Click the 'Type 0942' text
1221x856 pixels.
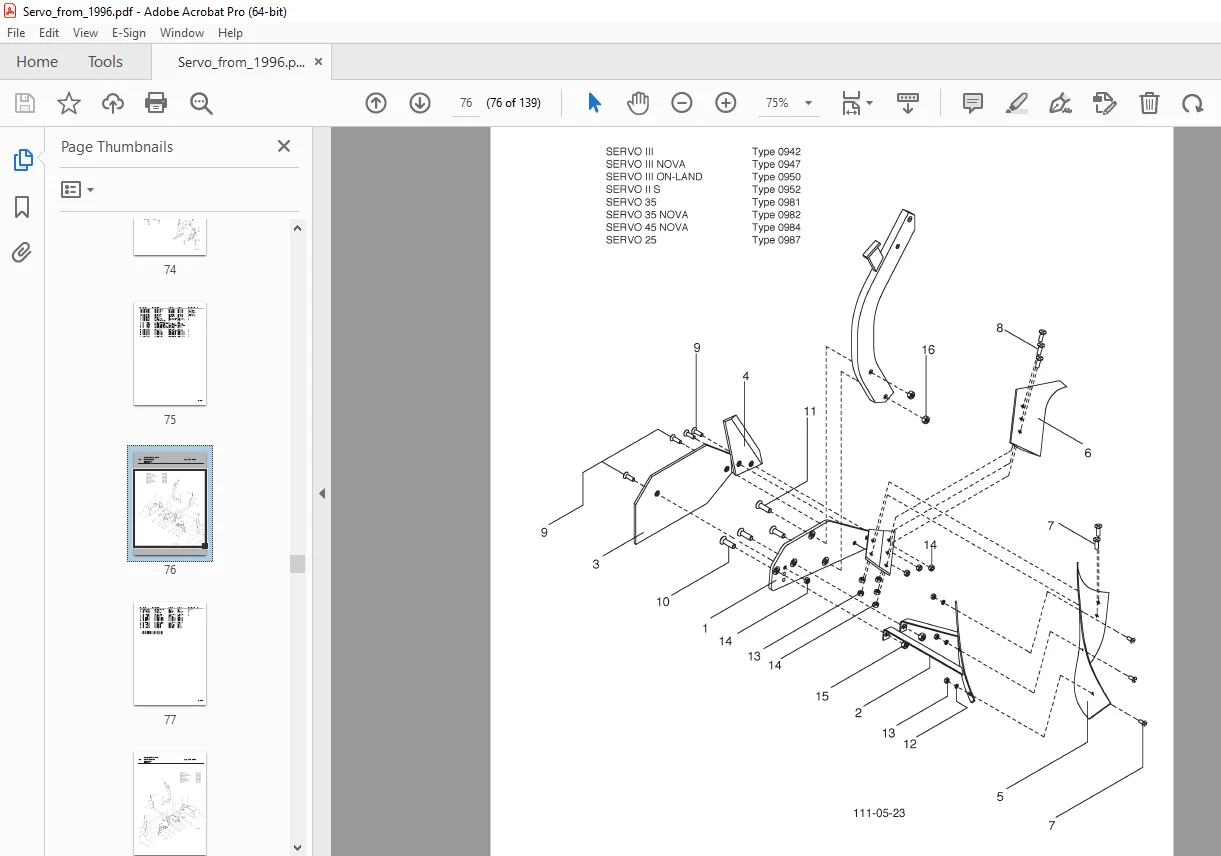(776, 152)
